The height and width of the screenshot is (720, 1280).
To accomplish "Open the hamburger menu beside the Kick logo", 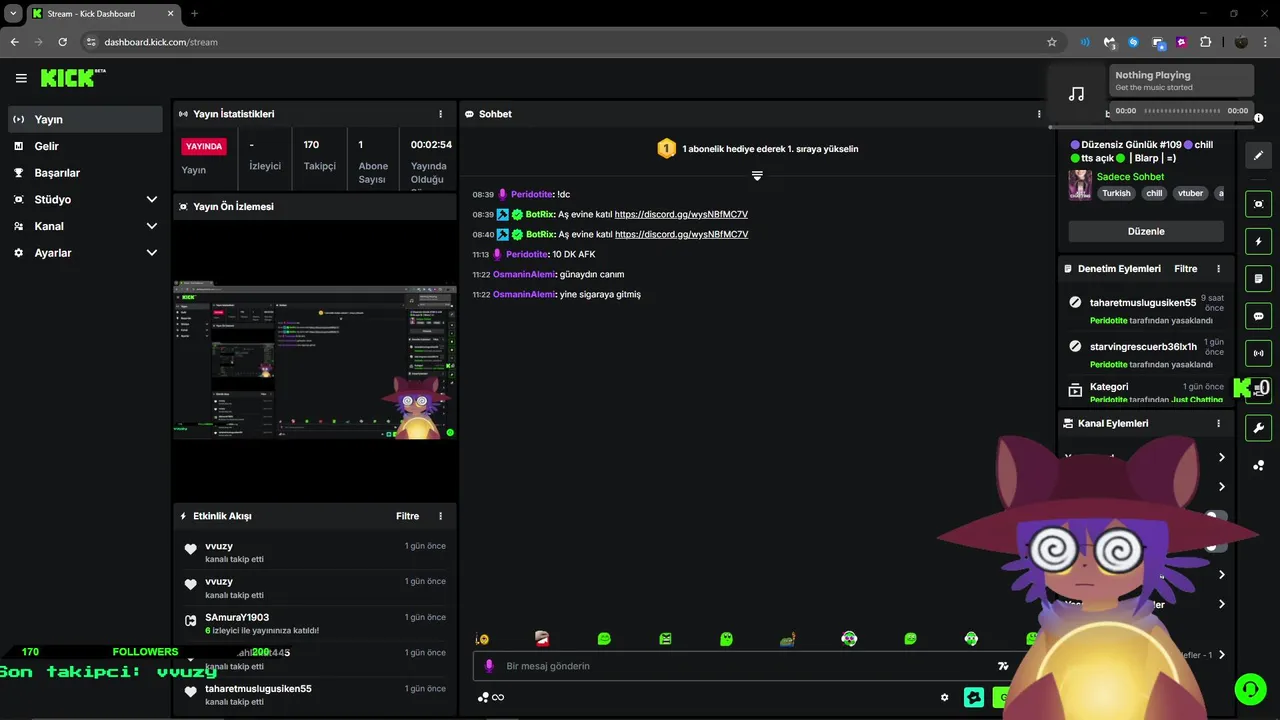I will [21, 78].
